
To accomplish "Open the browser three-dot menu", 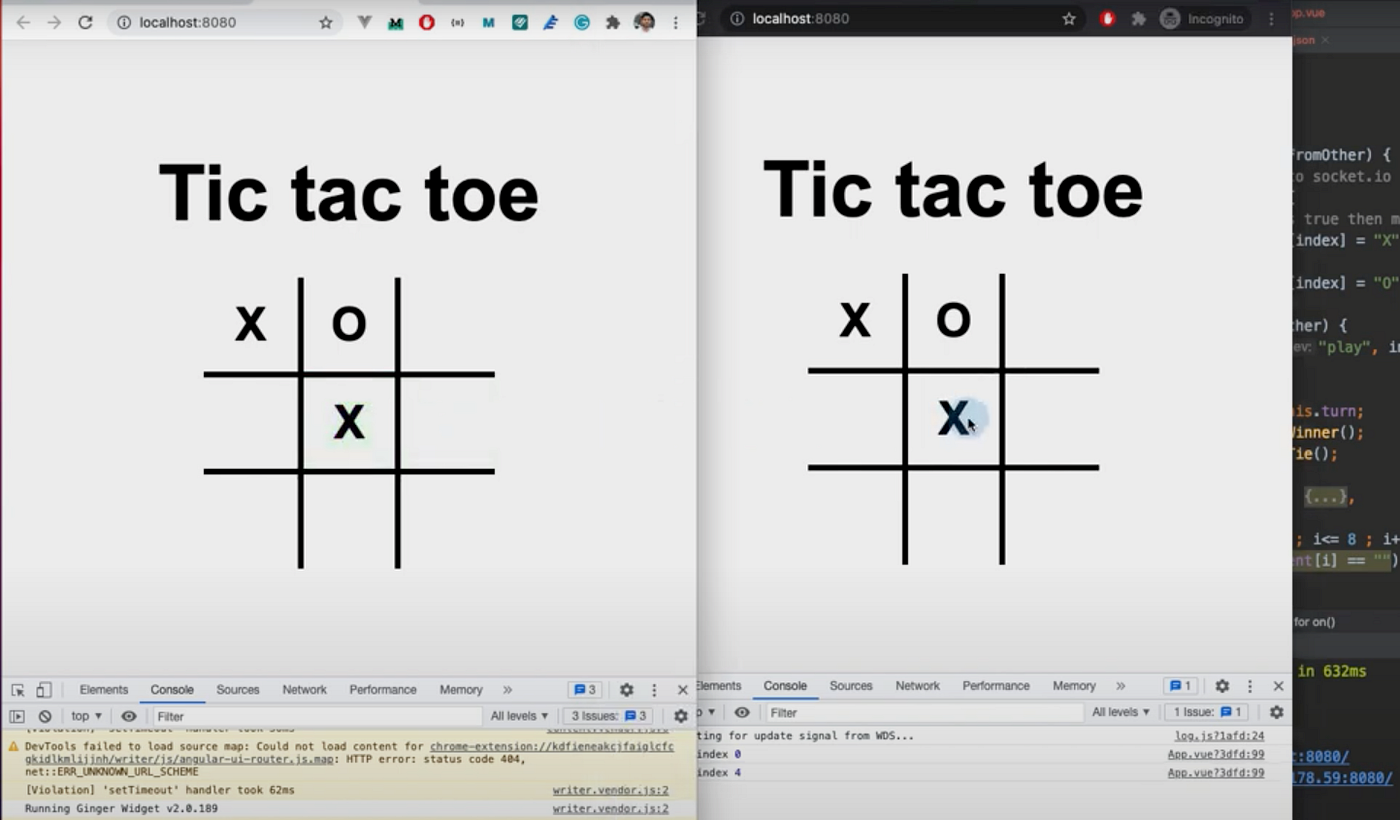I will [675, 22].
